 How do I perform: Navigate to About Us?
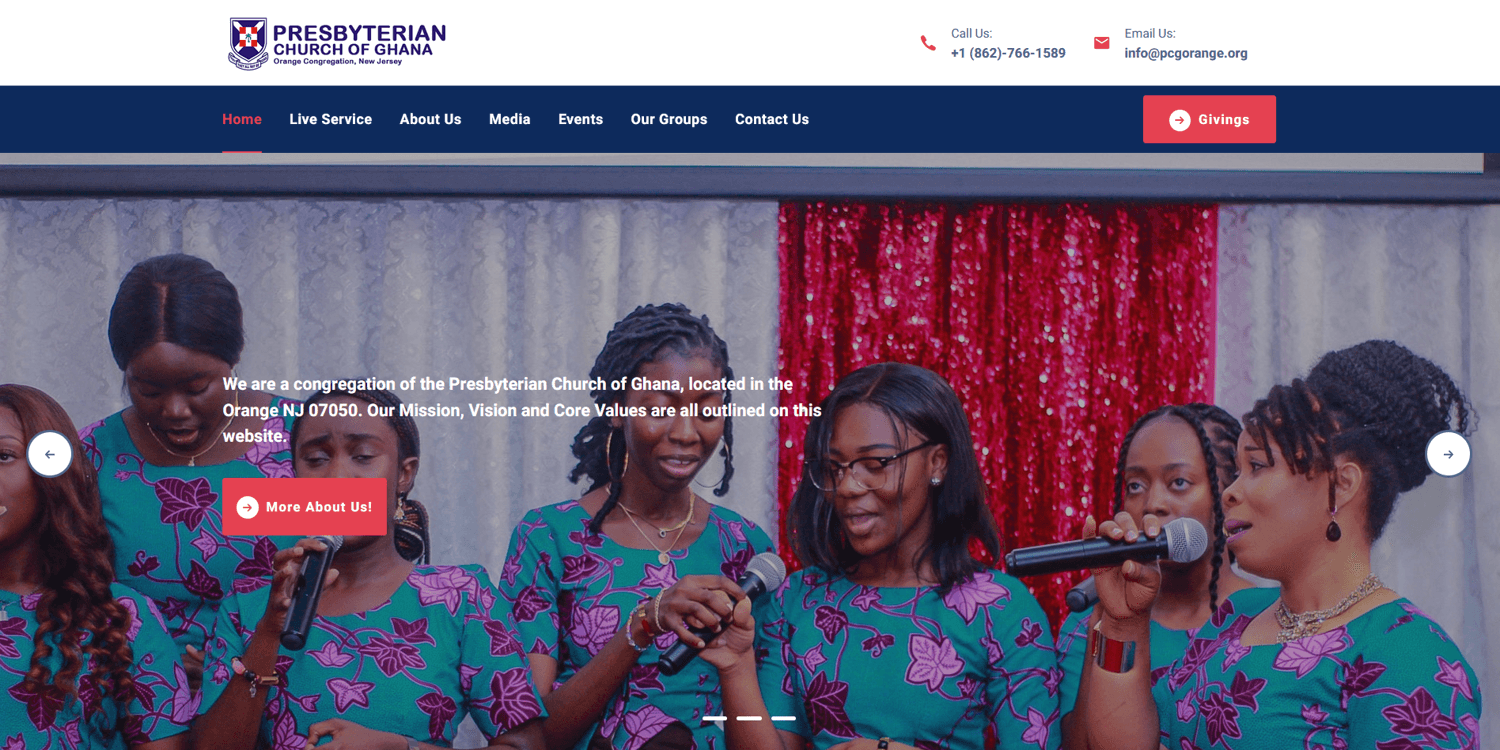click(430, 119)
